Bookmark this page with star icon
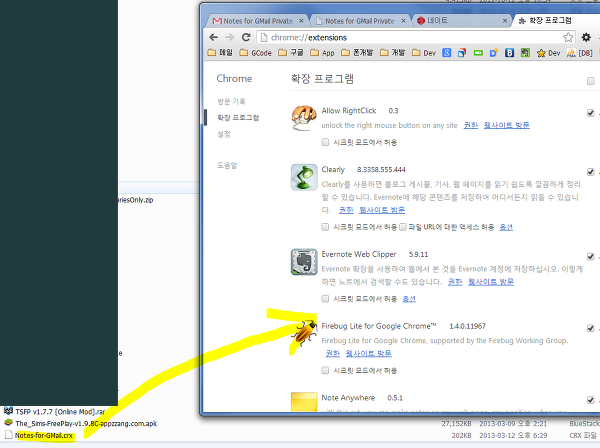 tap(568, 37)
